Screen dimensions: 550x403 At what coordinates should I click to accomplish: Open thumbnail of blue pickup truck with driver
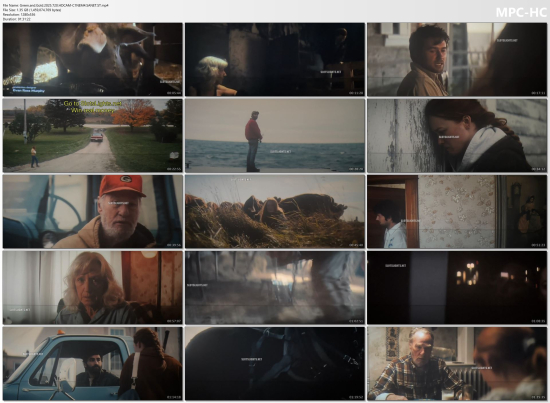tap(93, 364)
